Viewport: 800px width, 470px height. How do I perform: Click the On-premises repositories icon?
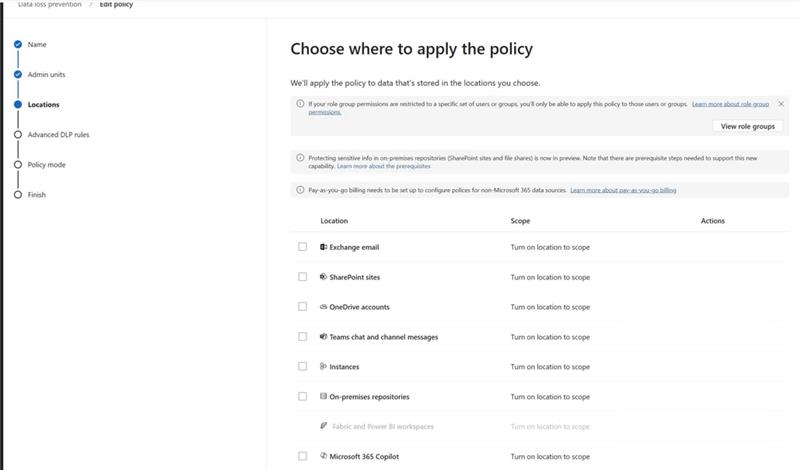[x=323, y=397]
